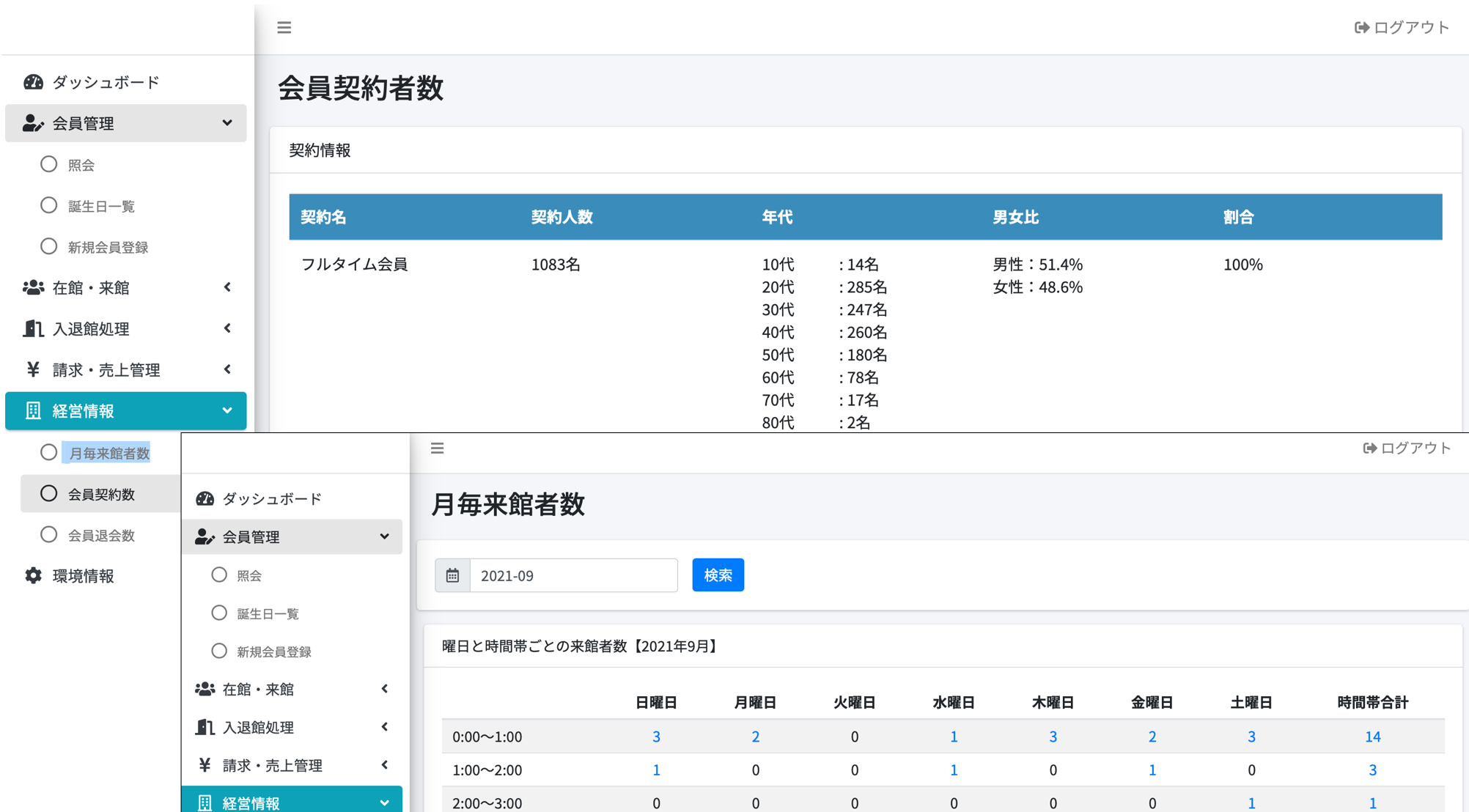Open ダッシュボード label in lower sidebar
The width and height of the screenshot is (1469, 812).
pyautogui.click(x=272, y=498)
